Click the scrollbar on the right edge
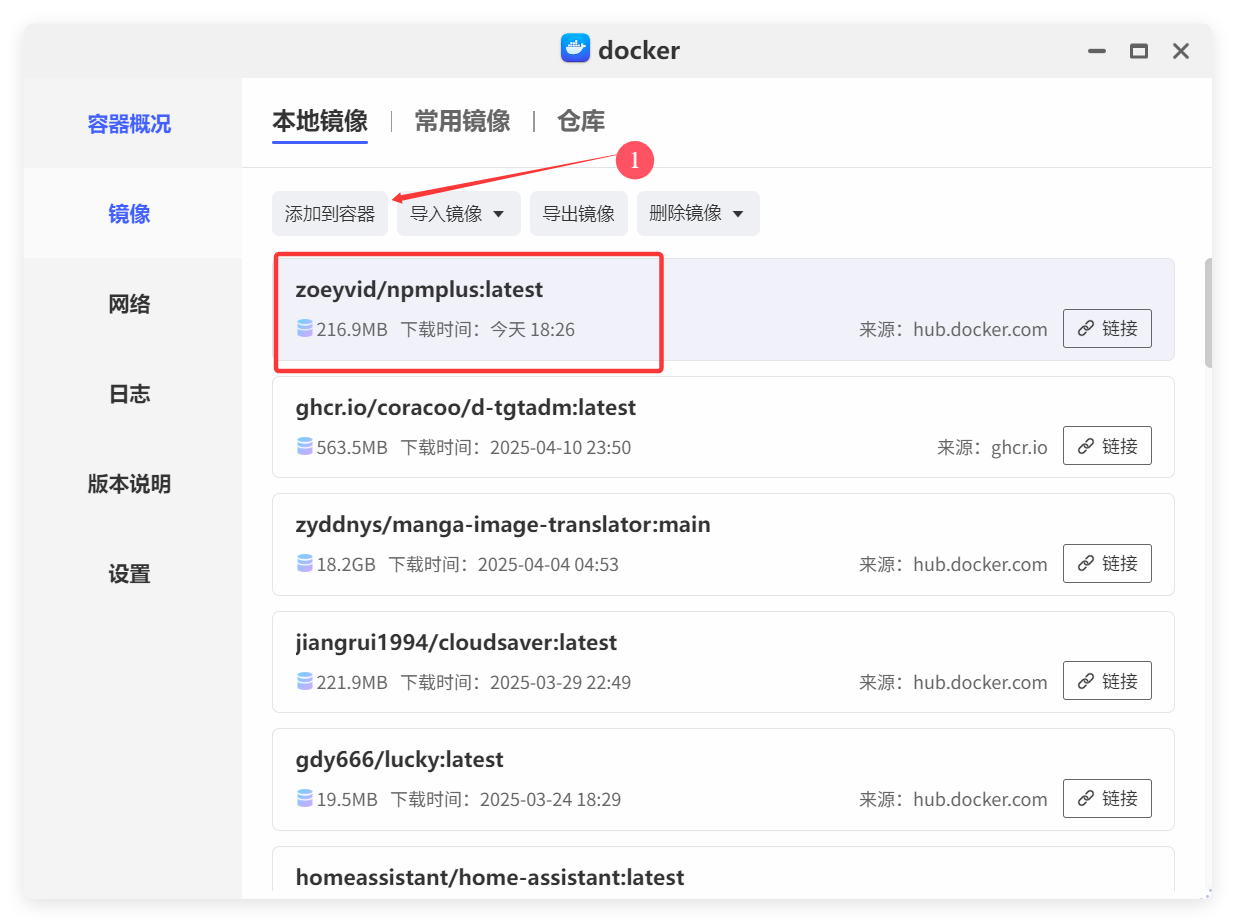This screenshot has width=1235, height=922. (x=1207, y=310)
